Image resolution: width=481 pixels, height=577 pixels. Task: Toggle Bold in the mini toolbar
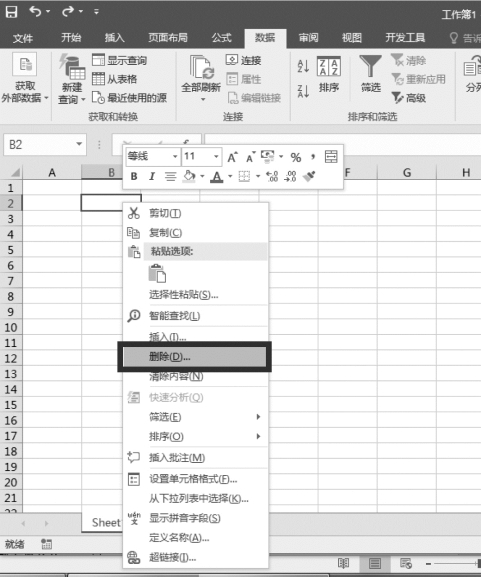(x=134, y=177)
